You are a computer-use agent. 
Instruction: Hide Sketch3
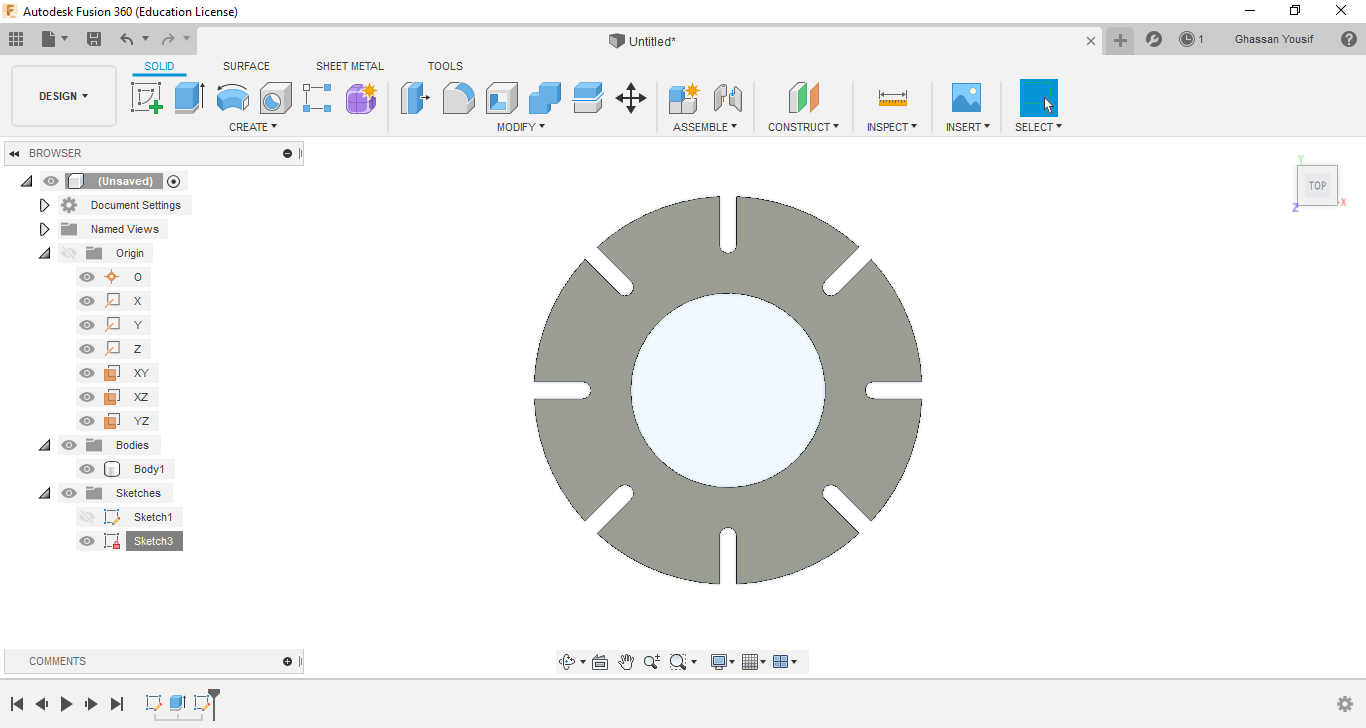point(87,541)
